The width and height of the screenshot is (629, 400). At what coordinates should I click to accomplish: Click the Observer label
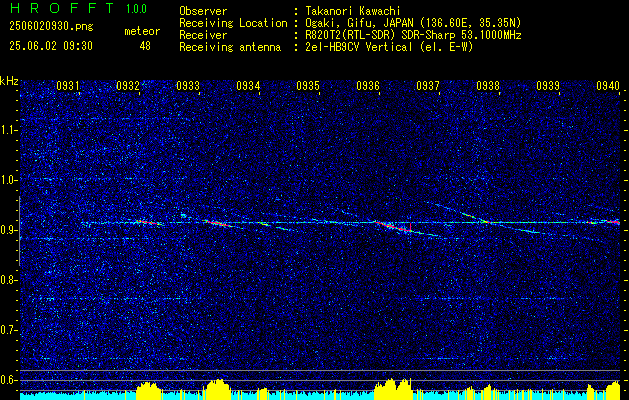[203, 11]
